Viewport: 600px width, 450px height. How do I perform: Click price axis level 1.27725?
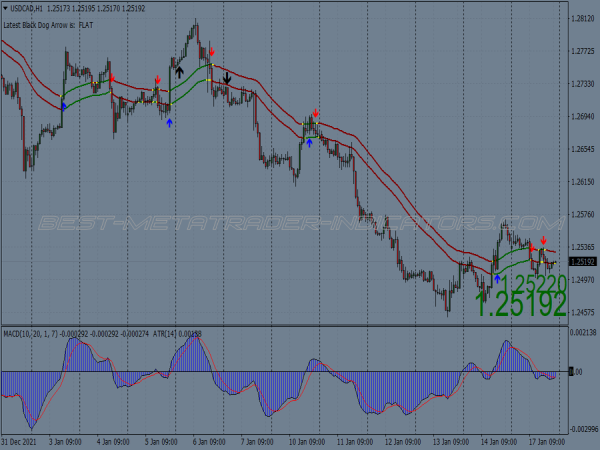point(583,51)
